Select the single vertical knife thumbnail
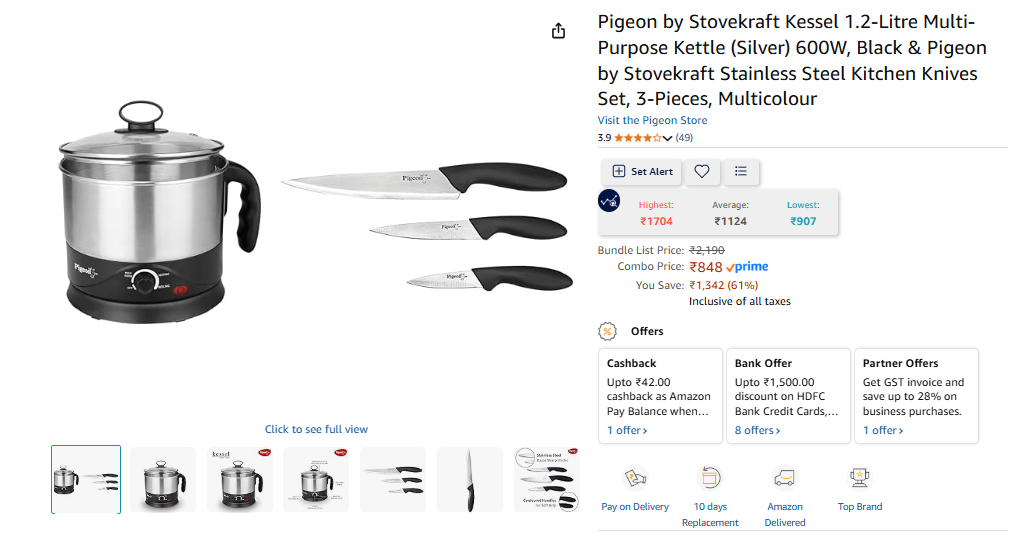Screen dimensions: 1024x545 (470, 479)
